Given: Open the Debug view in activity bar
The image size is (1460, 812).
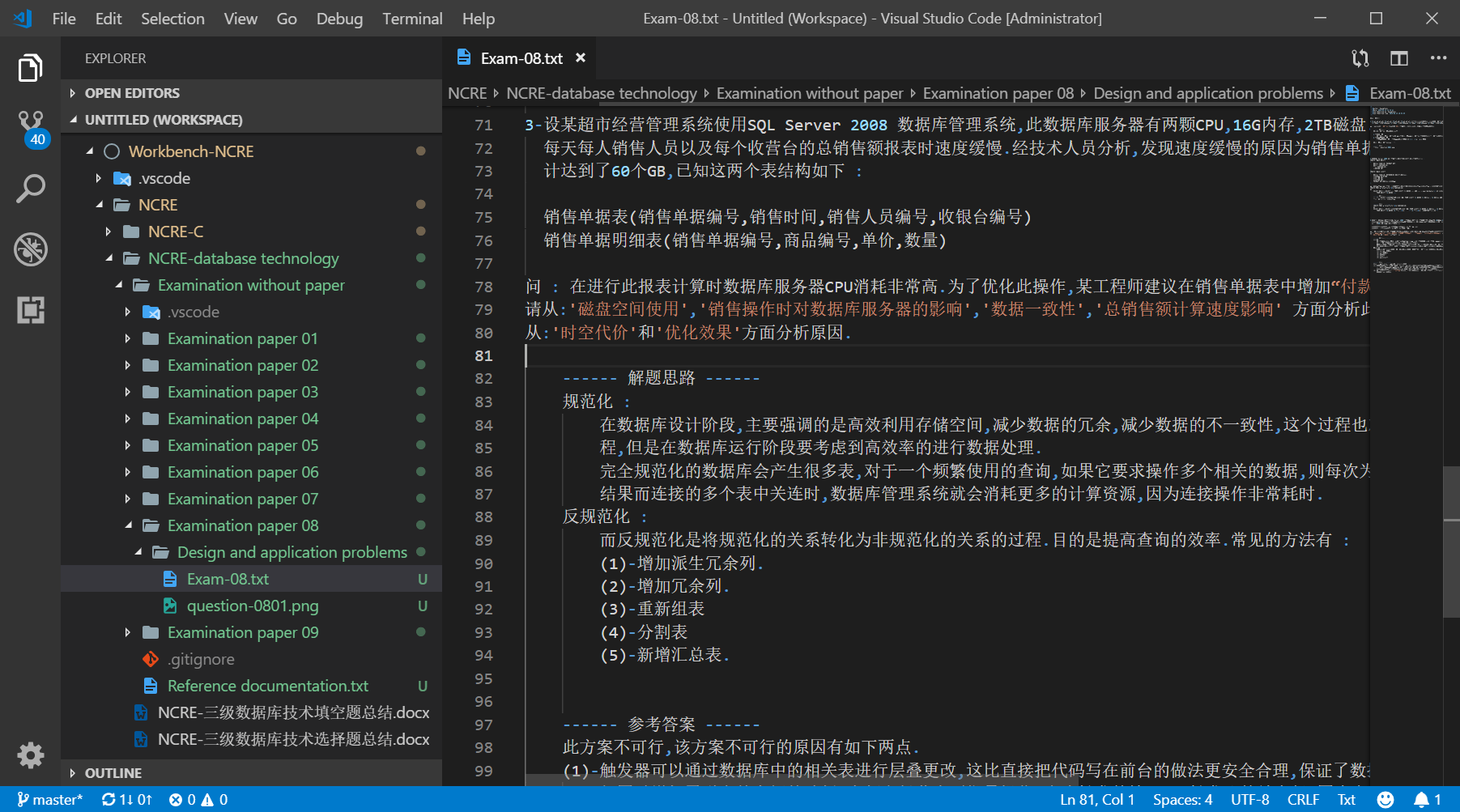Looking at the screenshot, I should click(31, 249).
